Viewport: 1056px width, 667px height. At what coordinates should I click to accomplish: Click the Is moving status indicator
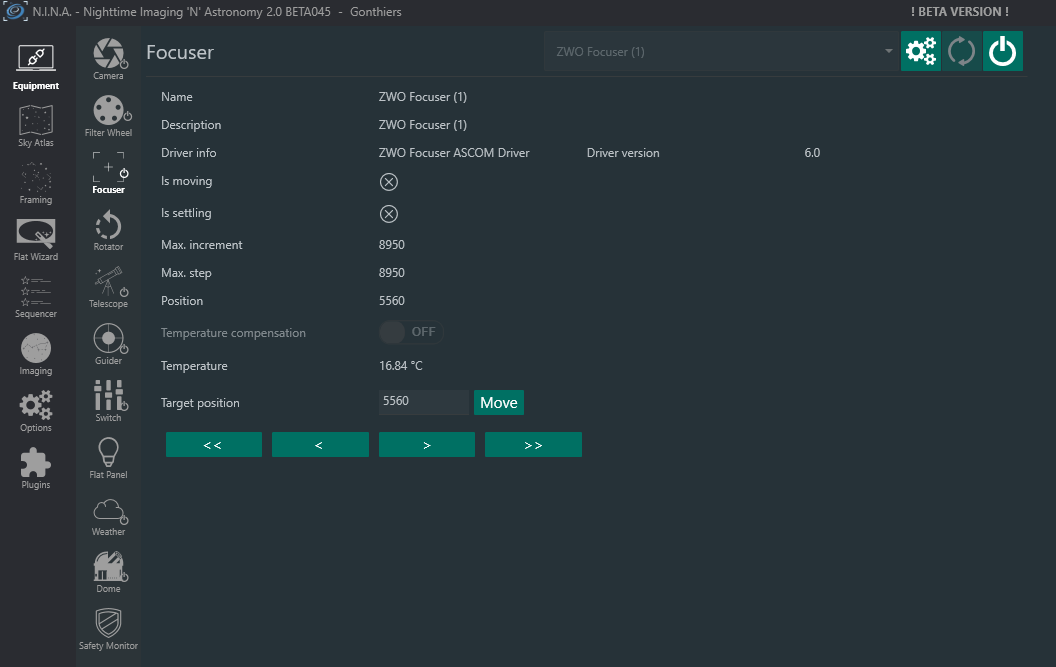click(389, 182)
